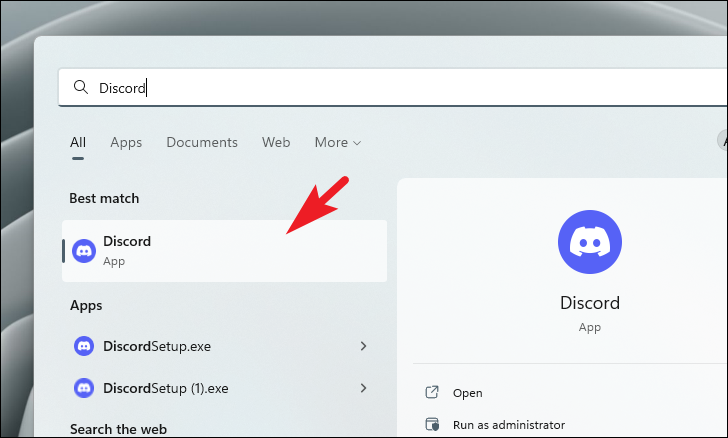Image resolution: width=728 pixels, height=438 pixels.
Task: Switch to the Web tab
Action: click(x=276, y=142)
